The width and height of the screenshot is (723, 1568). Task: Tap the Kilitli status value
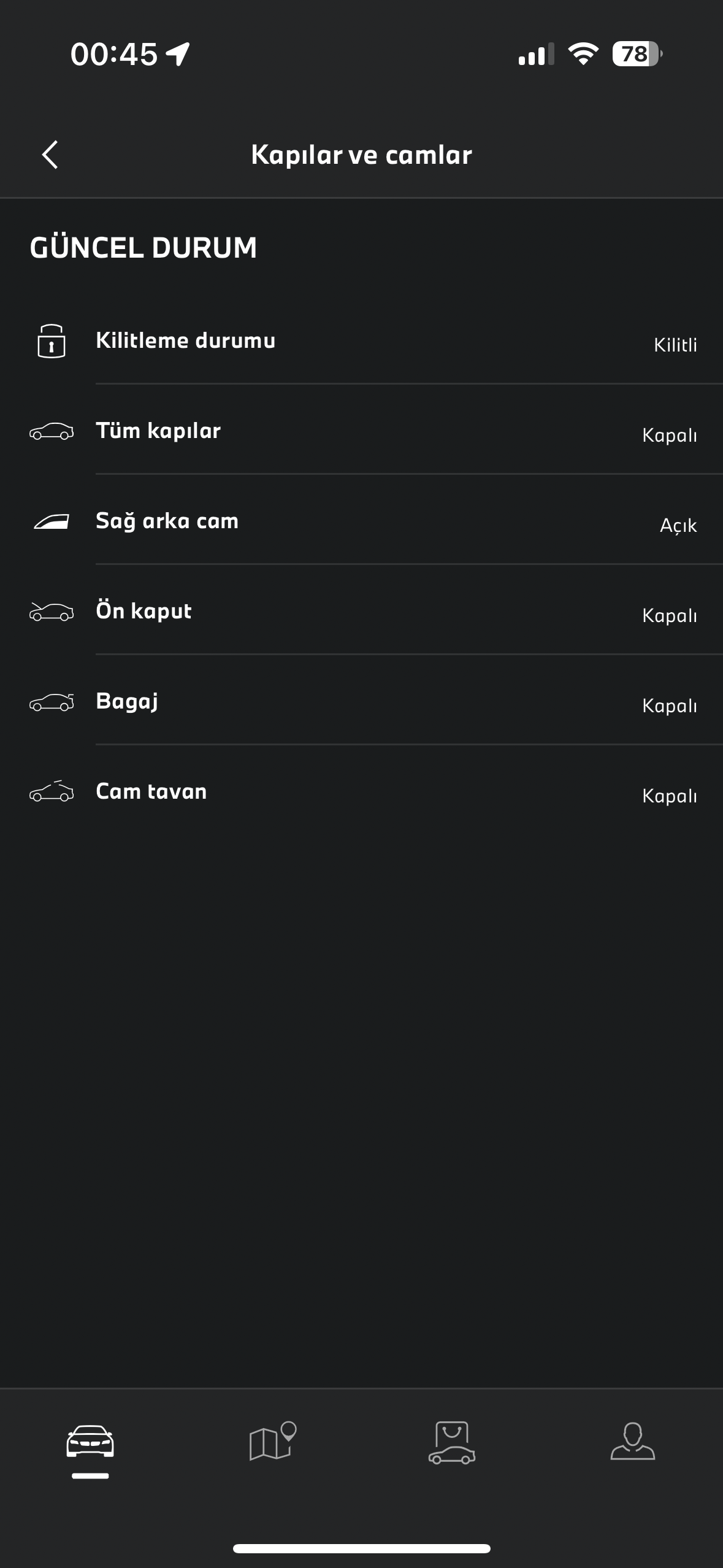pos(675,345)
